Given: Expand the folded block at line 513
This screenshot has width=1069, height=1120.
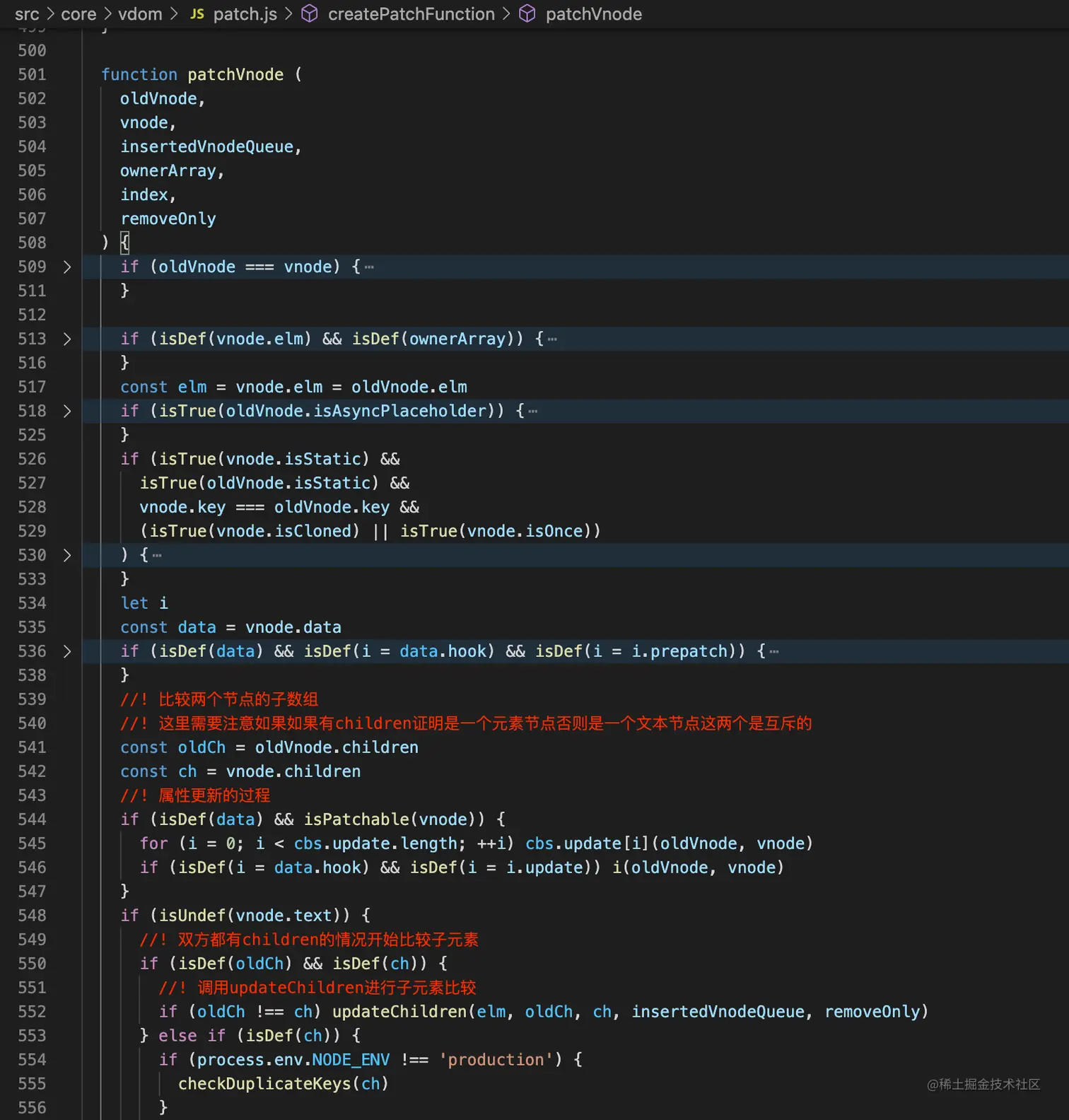Looking at the screenshot, I should [67, 339].
